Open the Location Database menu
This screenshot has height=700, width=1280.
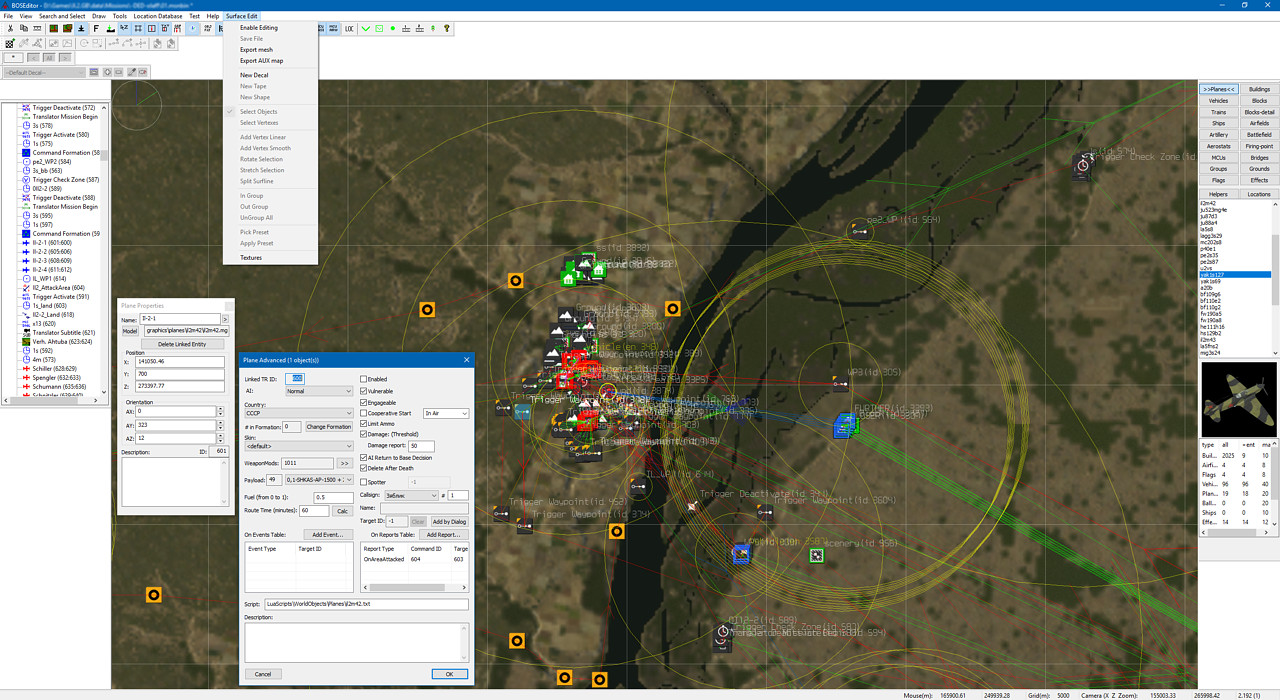158,16
